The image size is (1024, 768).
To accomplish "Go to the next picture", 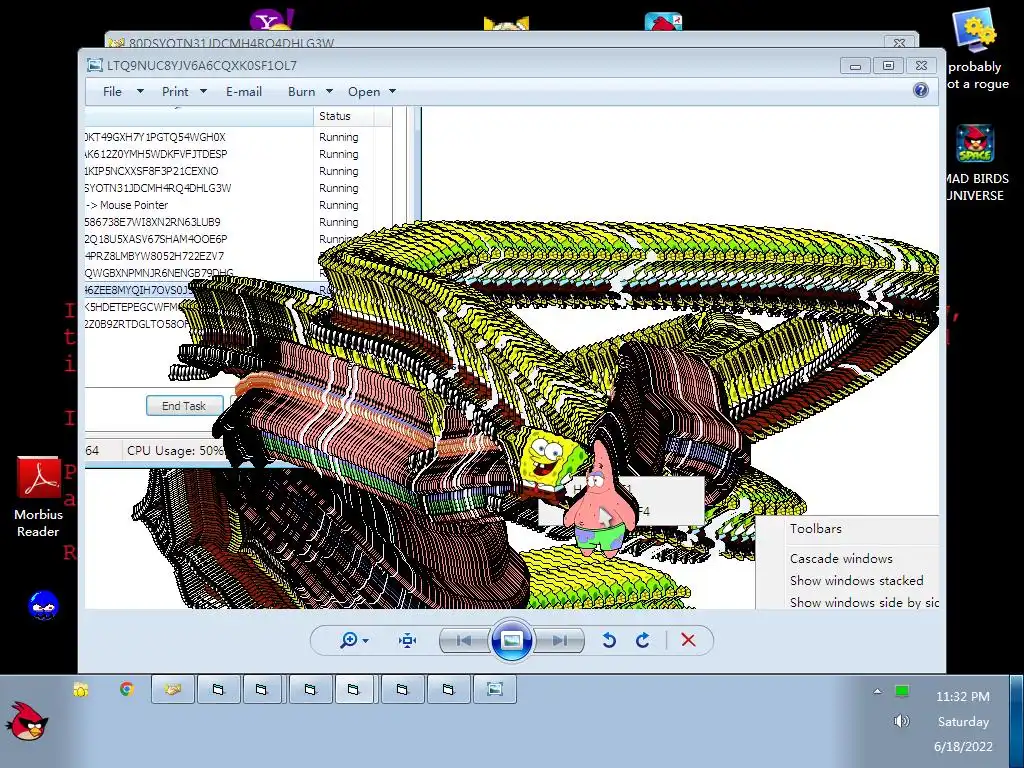I will pyautogui.click(x=560, y=640).
